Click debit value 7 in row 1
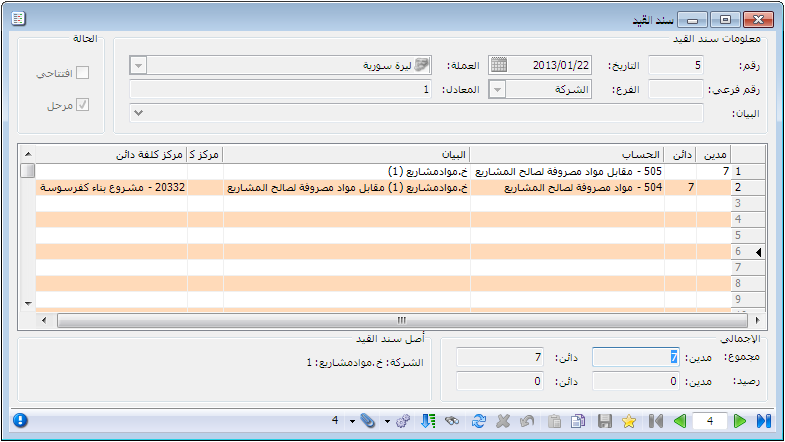 coord(714,172)
